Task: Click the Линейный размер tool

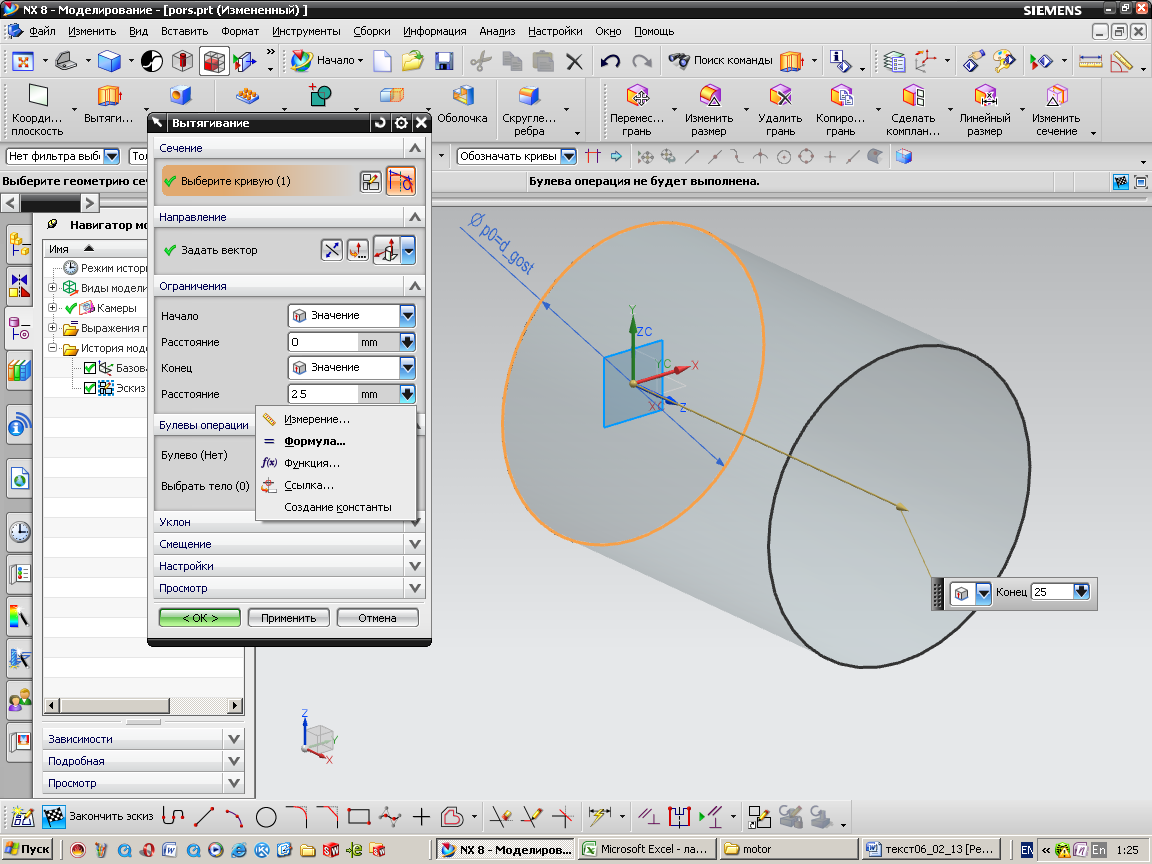Action: click(984, 110)
